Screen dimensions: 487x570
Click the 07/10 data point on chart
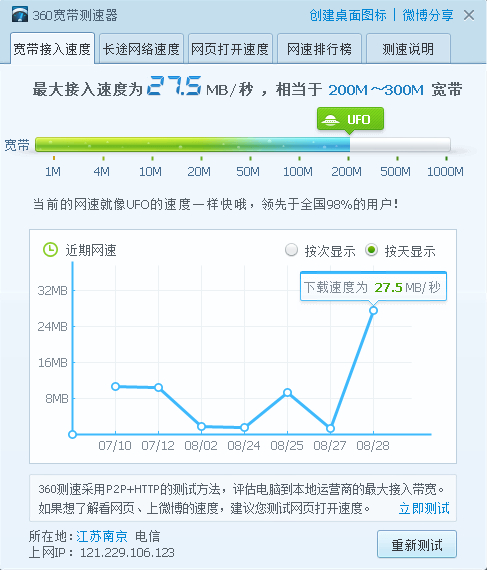point(116,386)
